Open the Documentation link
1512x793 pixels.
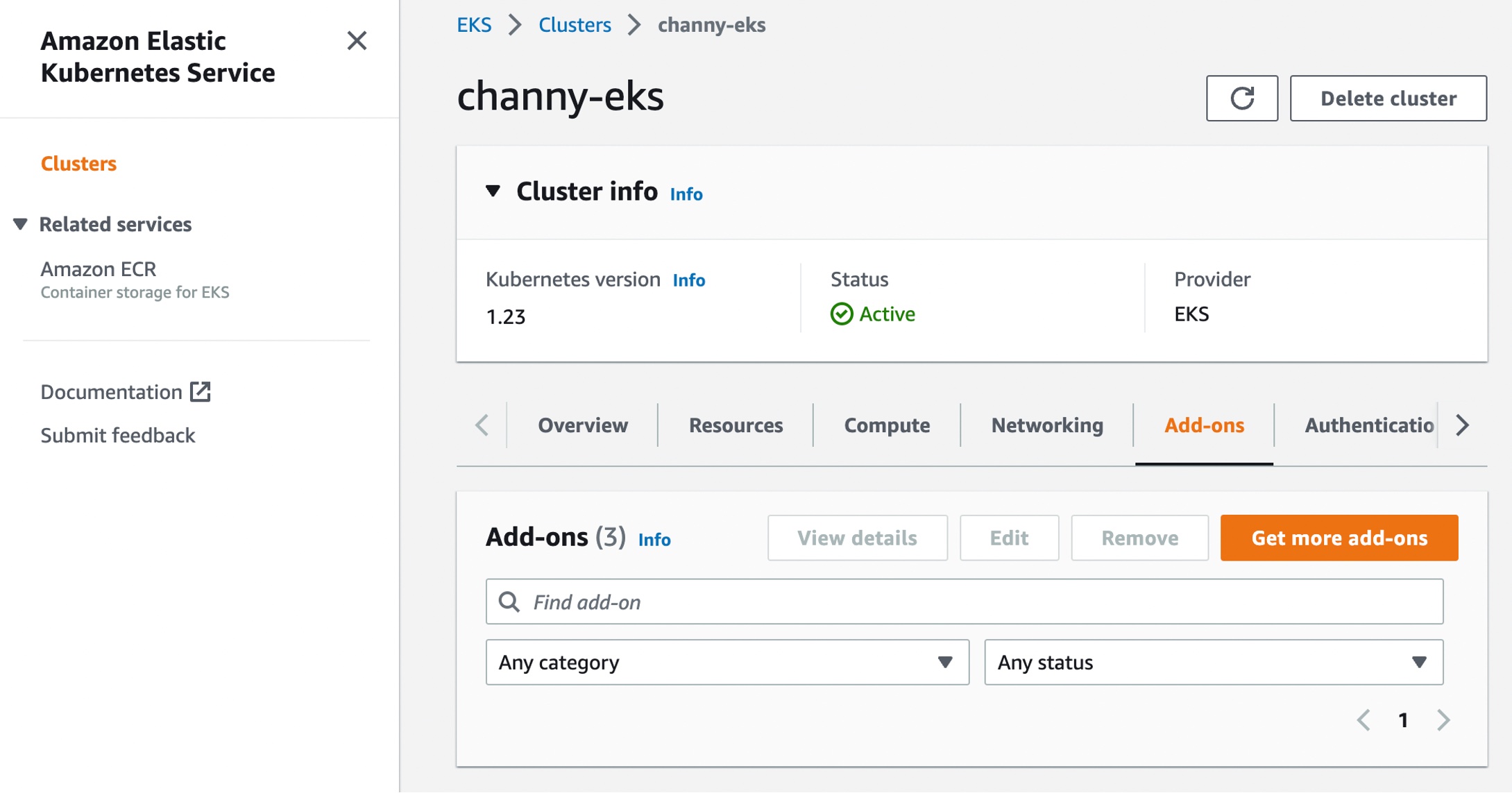point(111,392)
